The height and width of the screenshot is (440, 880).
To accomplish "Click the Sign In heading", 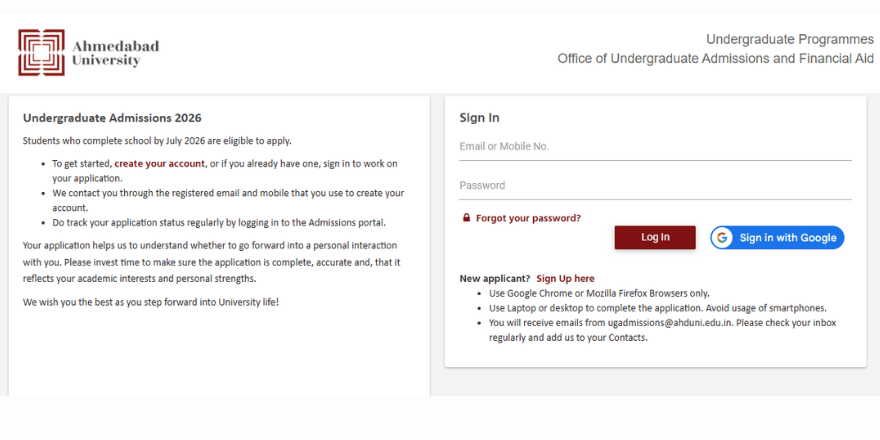I will [x=479, y=118].
